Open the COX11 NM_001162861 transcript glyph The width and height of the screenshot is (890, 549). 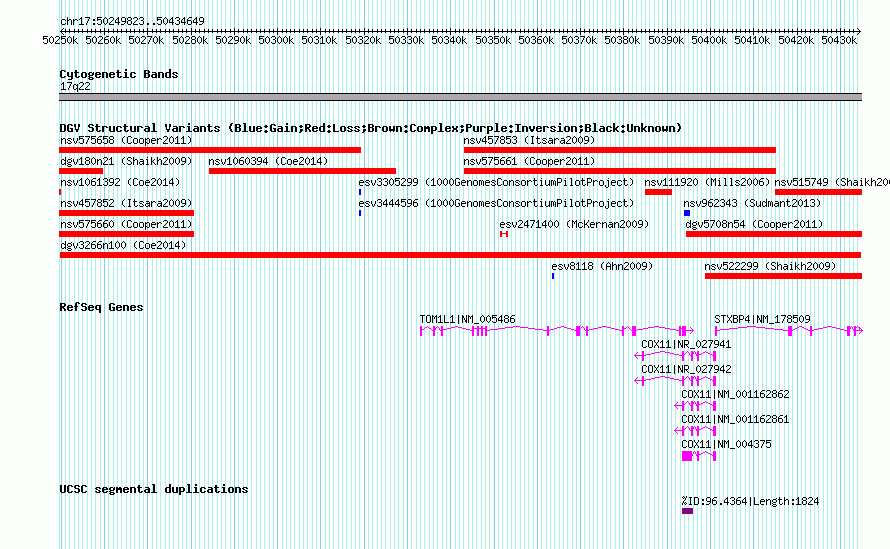click(695, 431)
